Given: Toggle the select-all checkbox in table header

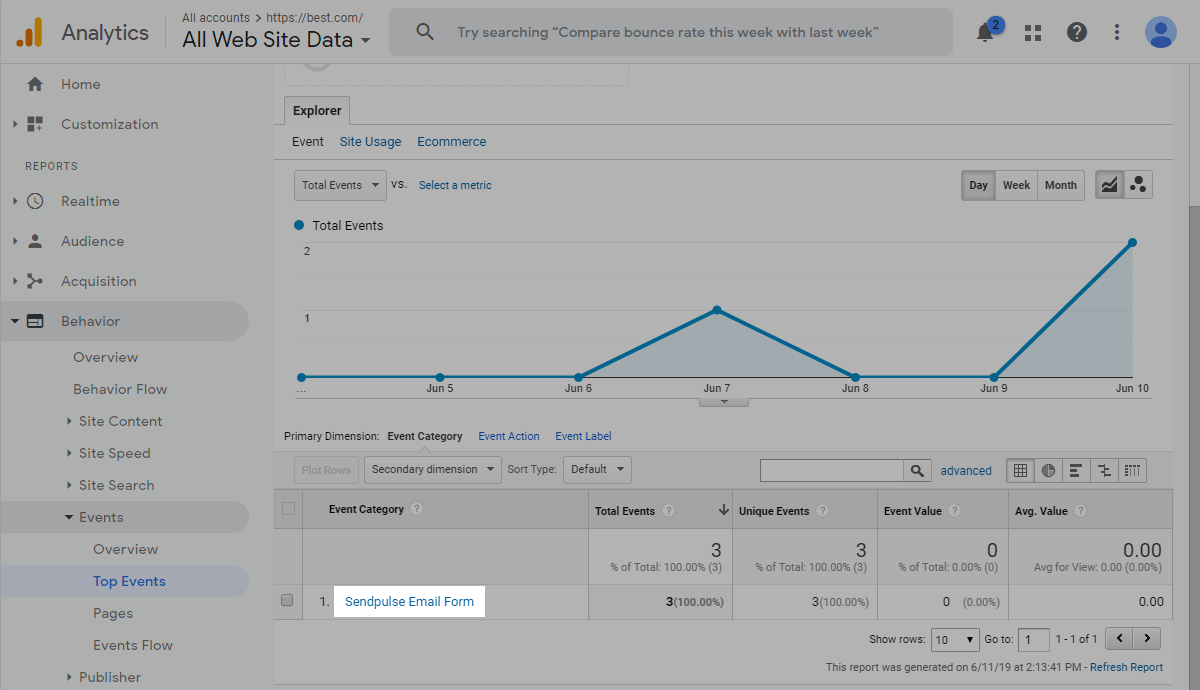Looking at the screenshot, I should [289, 509].
